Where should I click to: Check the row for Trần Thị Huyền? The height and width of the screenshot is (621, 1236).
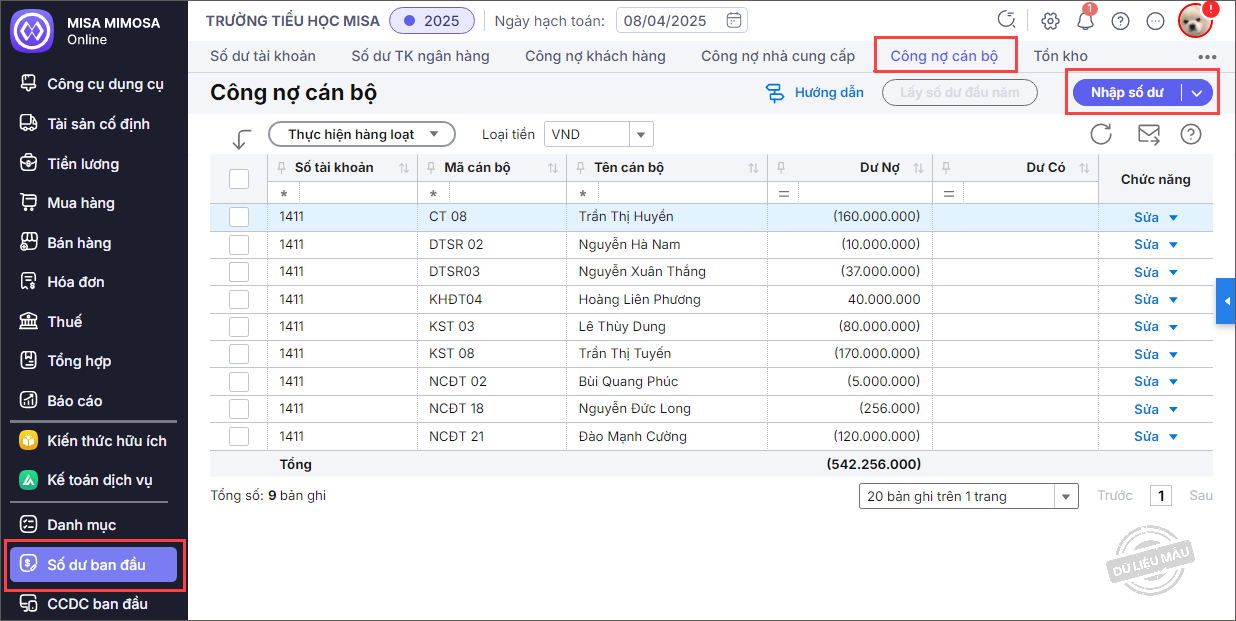pos(239,217)
